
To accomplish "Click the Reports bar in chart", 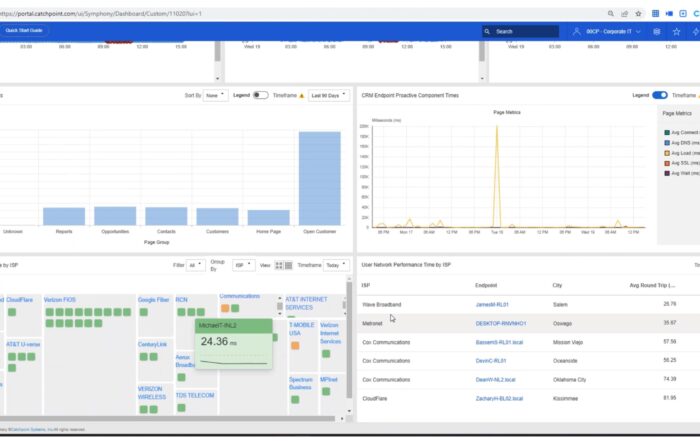I will click(x=64, y=216).
